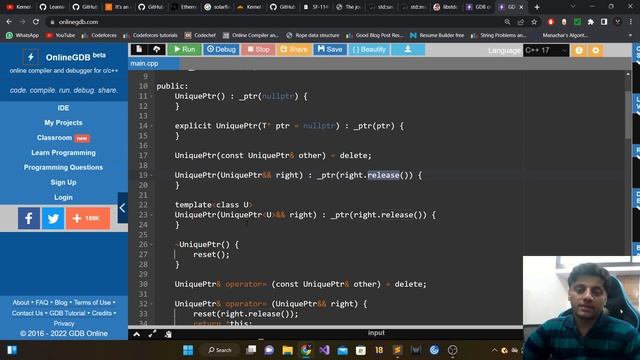
Task: Open a new browser tab with the plus icon
Action: pyautogui.click(x=537, y=7)
